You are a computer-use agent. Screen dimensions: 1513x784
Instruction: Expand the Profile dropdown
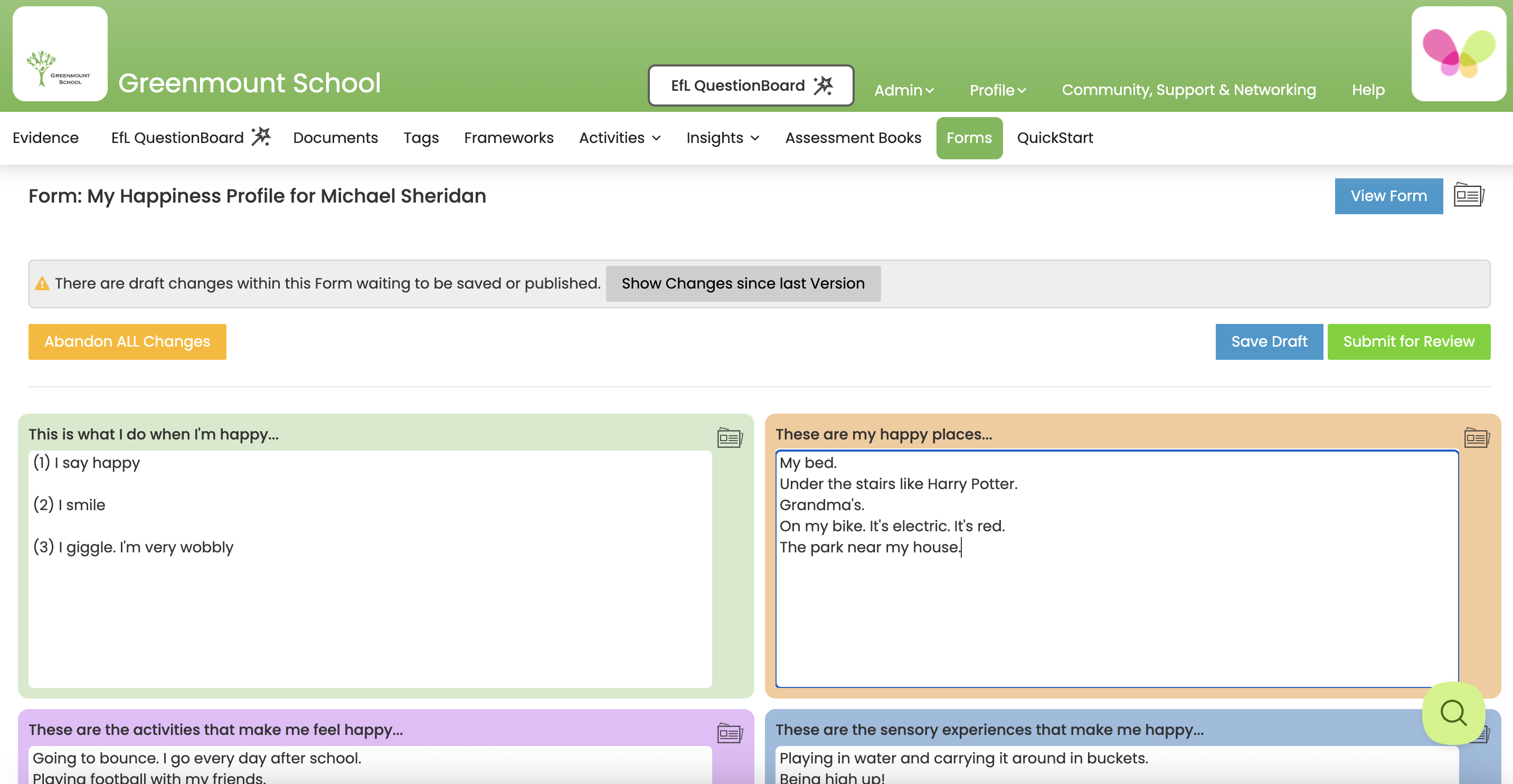click(x=997, y=90)
